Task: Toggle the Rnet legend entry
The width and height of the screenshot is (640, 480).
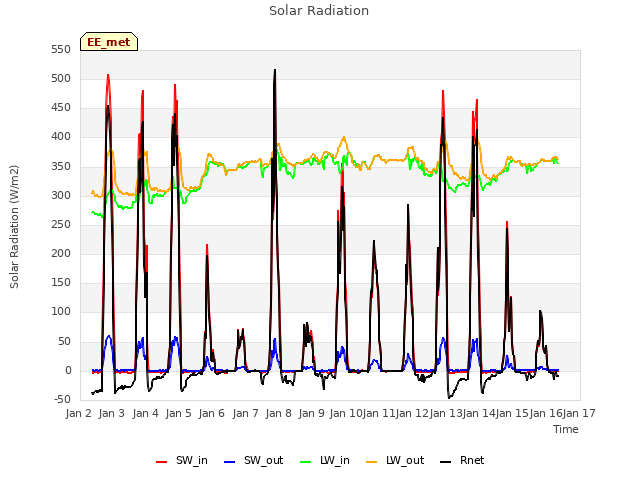Action: 462,460
